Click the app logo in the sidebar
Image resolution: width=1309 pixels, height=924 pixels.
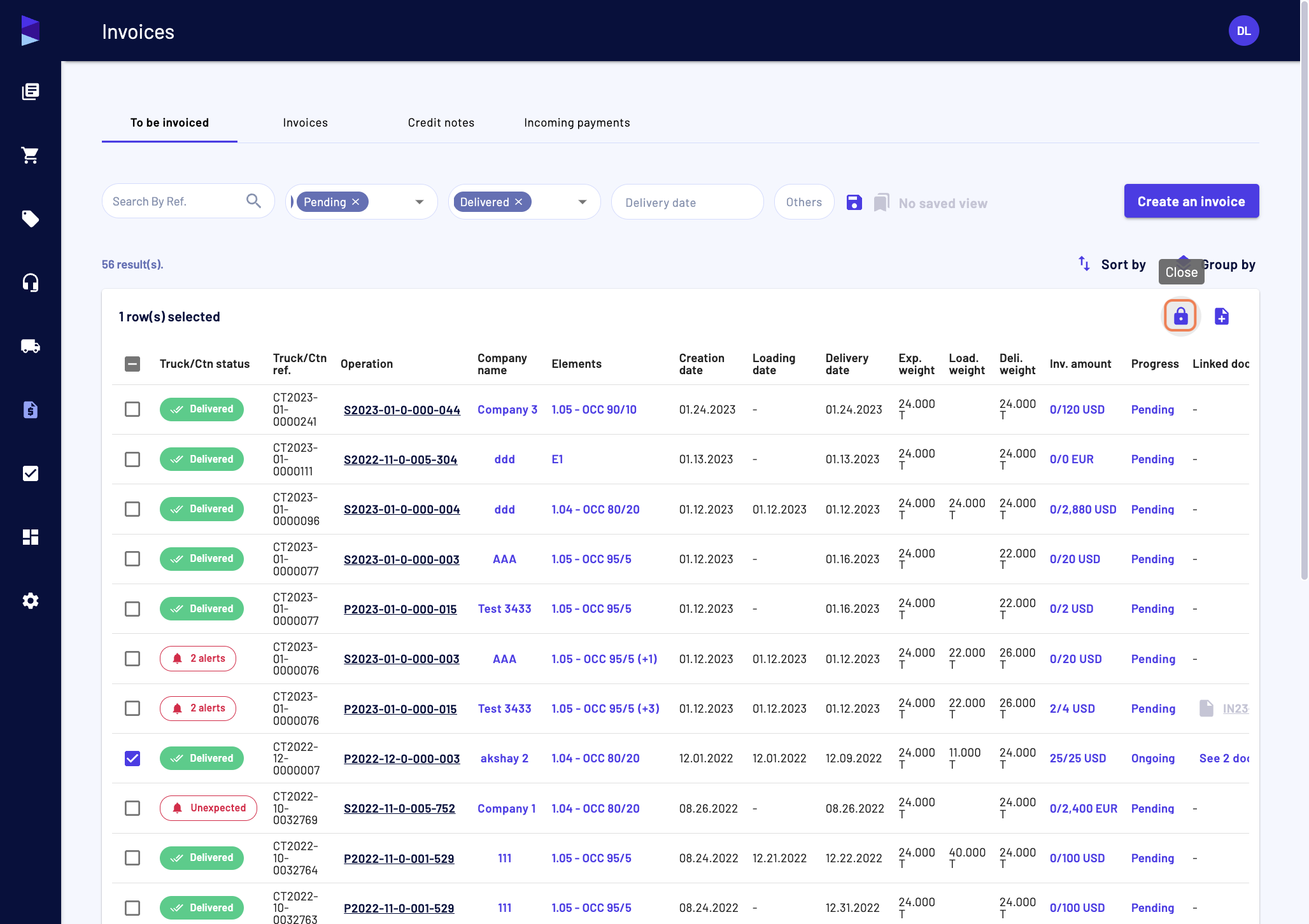point(30,31)
